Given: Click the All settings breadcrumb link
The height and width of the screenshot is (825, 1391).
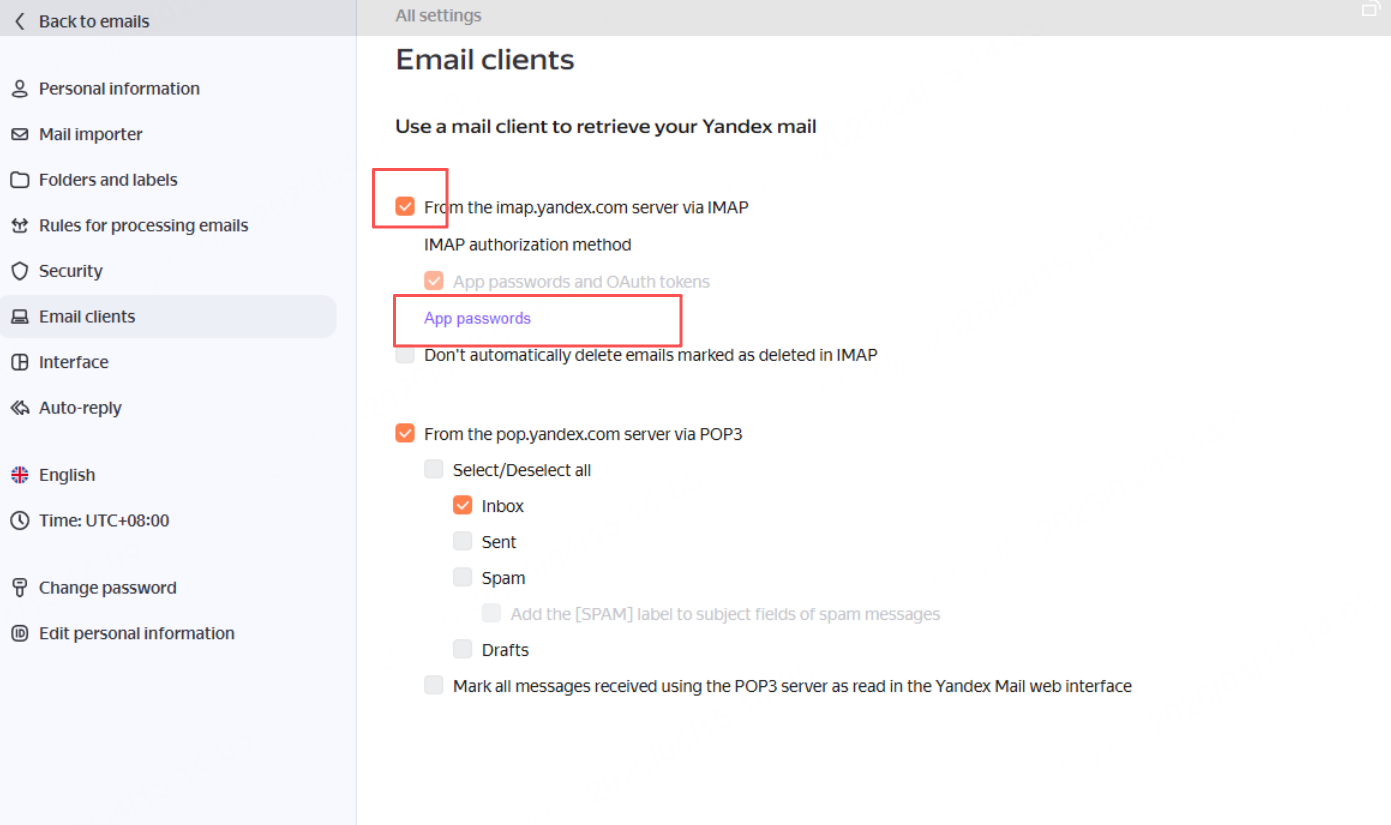Looking at the screenshot, I should tap(438, 15).
